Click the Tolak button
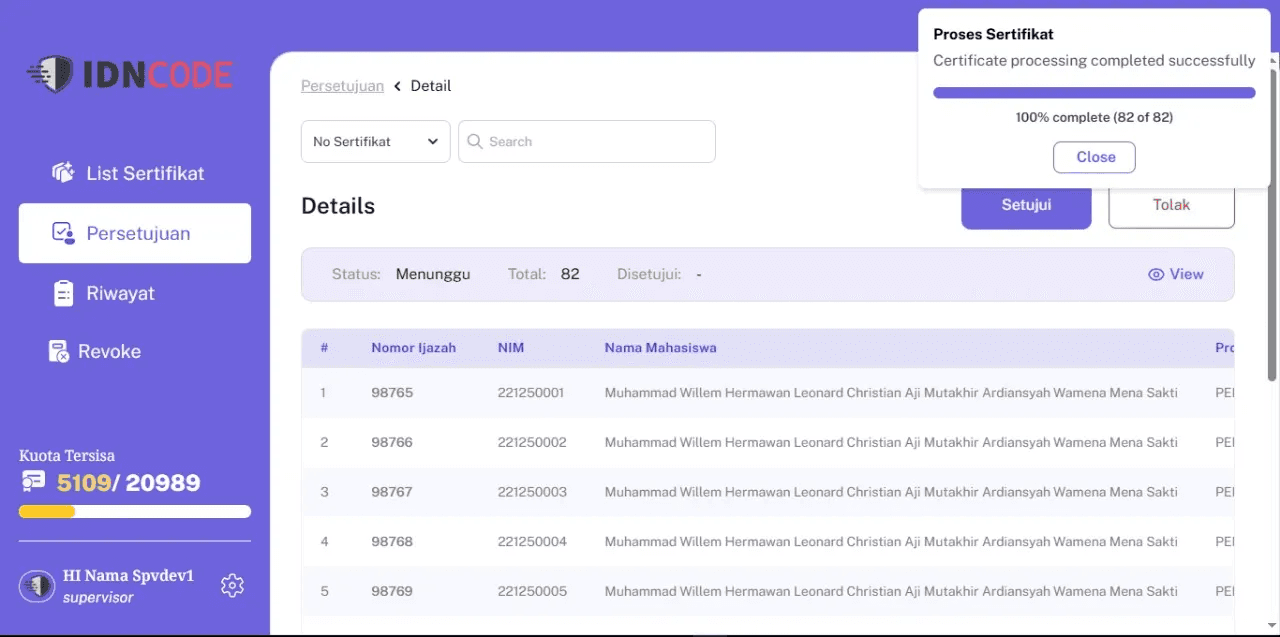Viewport: 1280px width, 637px height. (x=1171, y=205)
